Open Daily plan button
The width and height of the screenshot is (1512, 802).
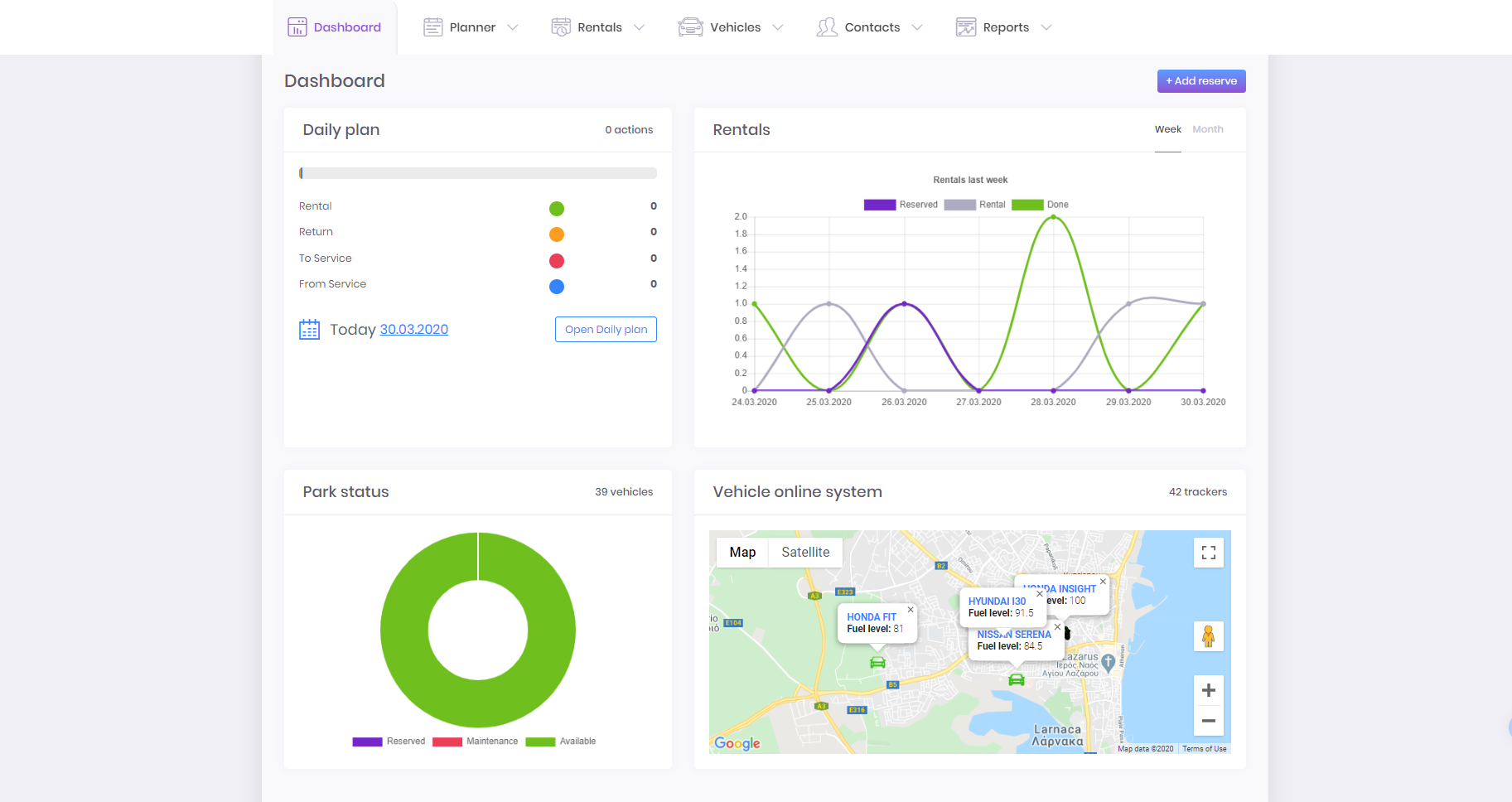606,330
